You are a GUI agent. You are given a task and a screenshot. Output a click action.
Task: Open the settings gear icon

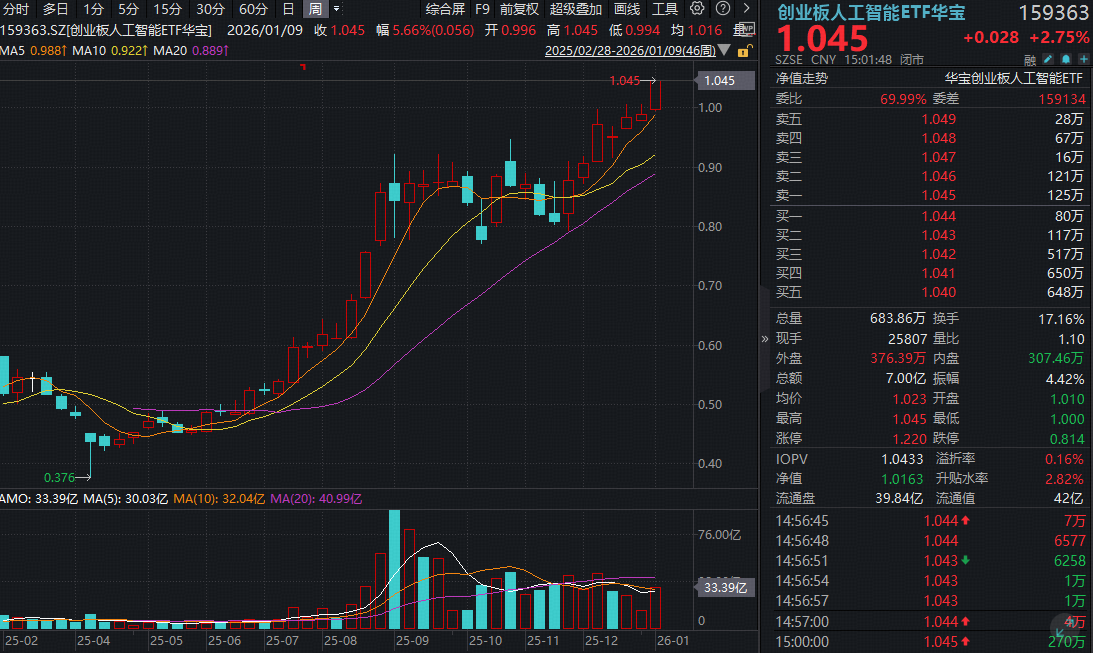coord(697,9)
